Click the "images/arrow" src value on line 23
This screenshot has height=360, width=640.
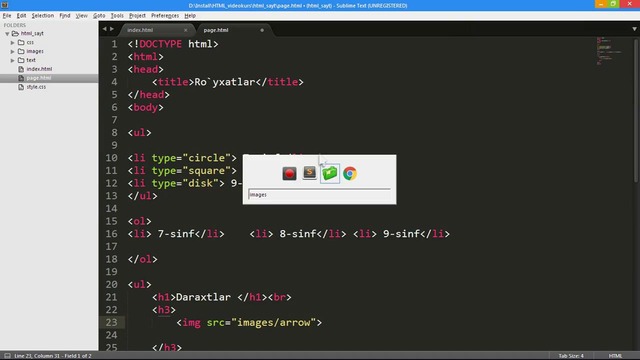[x=273, y=322]
